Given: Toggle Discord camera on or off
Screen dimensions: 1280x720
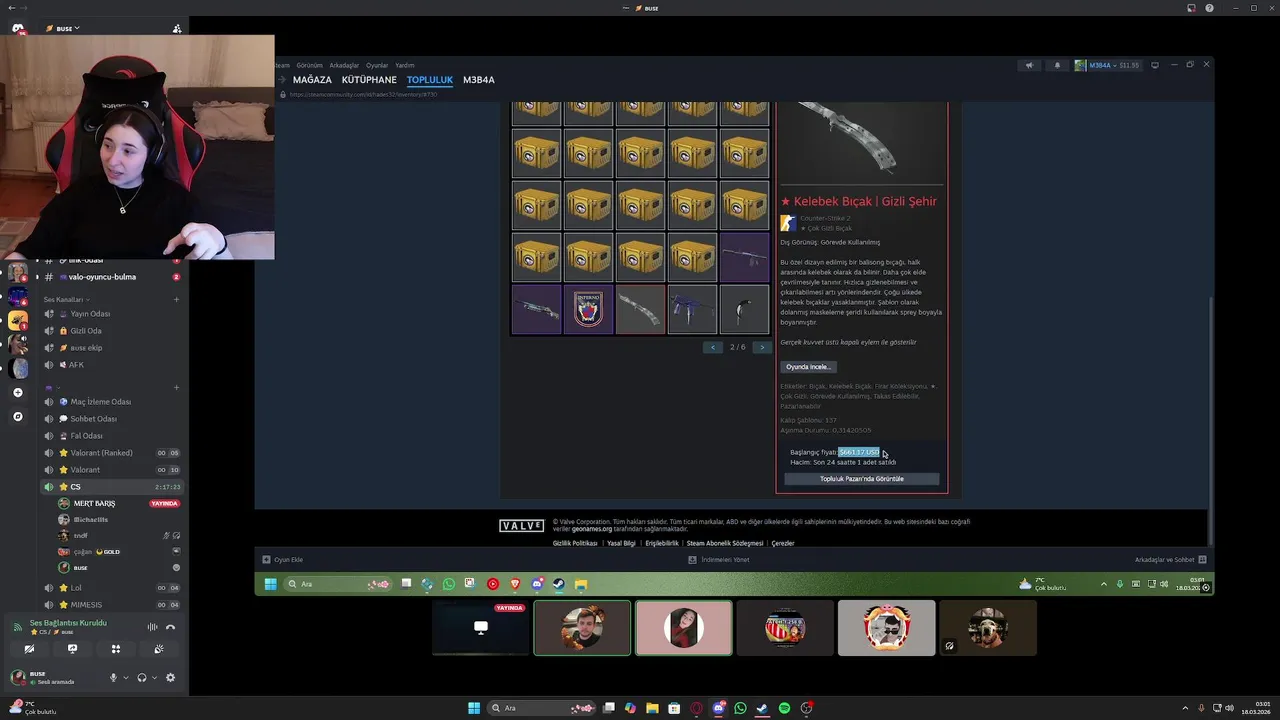Looking at the screenshot, I should [x=29, y=649].
